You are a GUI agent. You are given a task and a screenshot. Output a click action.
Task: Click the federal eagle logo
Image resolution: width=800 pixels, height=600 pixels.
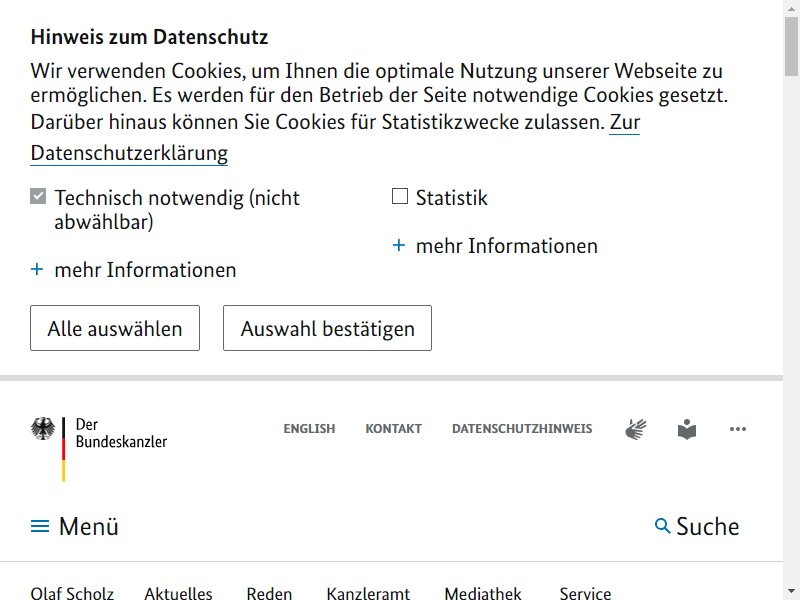[43, 429]
